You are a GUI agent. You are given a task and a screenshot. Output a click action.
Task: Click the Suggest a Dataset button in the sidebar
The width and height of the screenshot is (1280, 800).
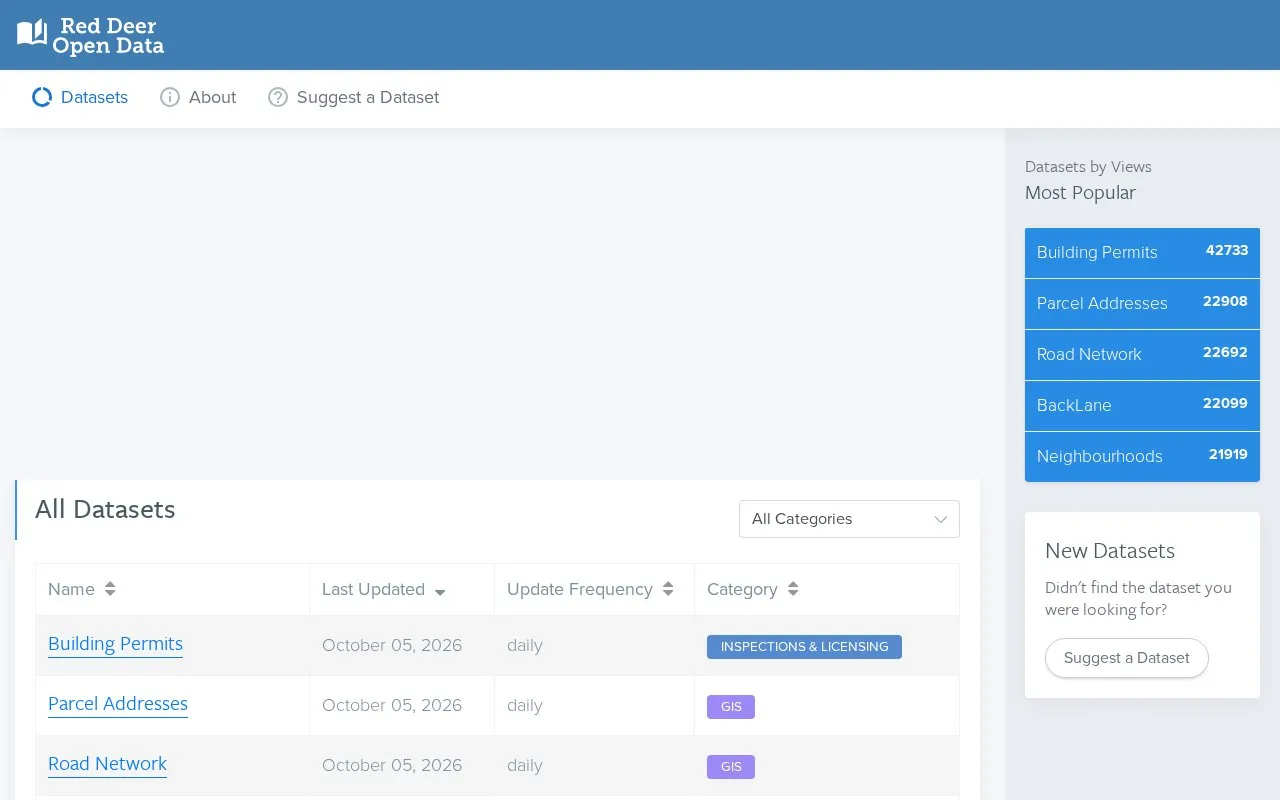(1127, 658)
